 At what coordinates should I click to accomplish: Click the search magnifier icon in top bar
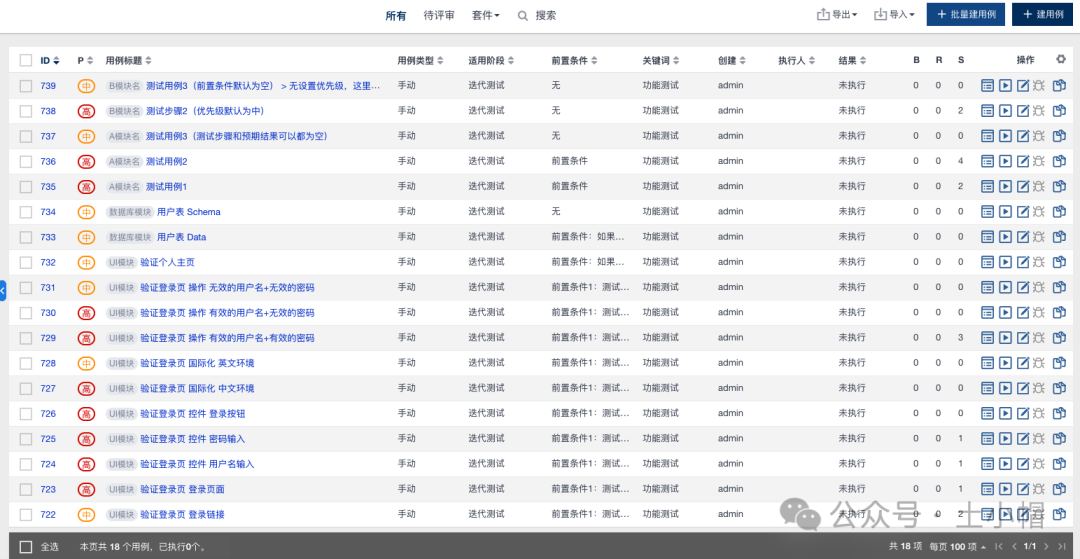(523, 15)
